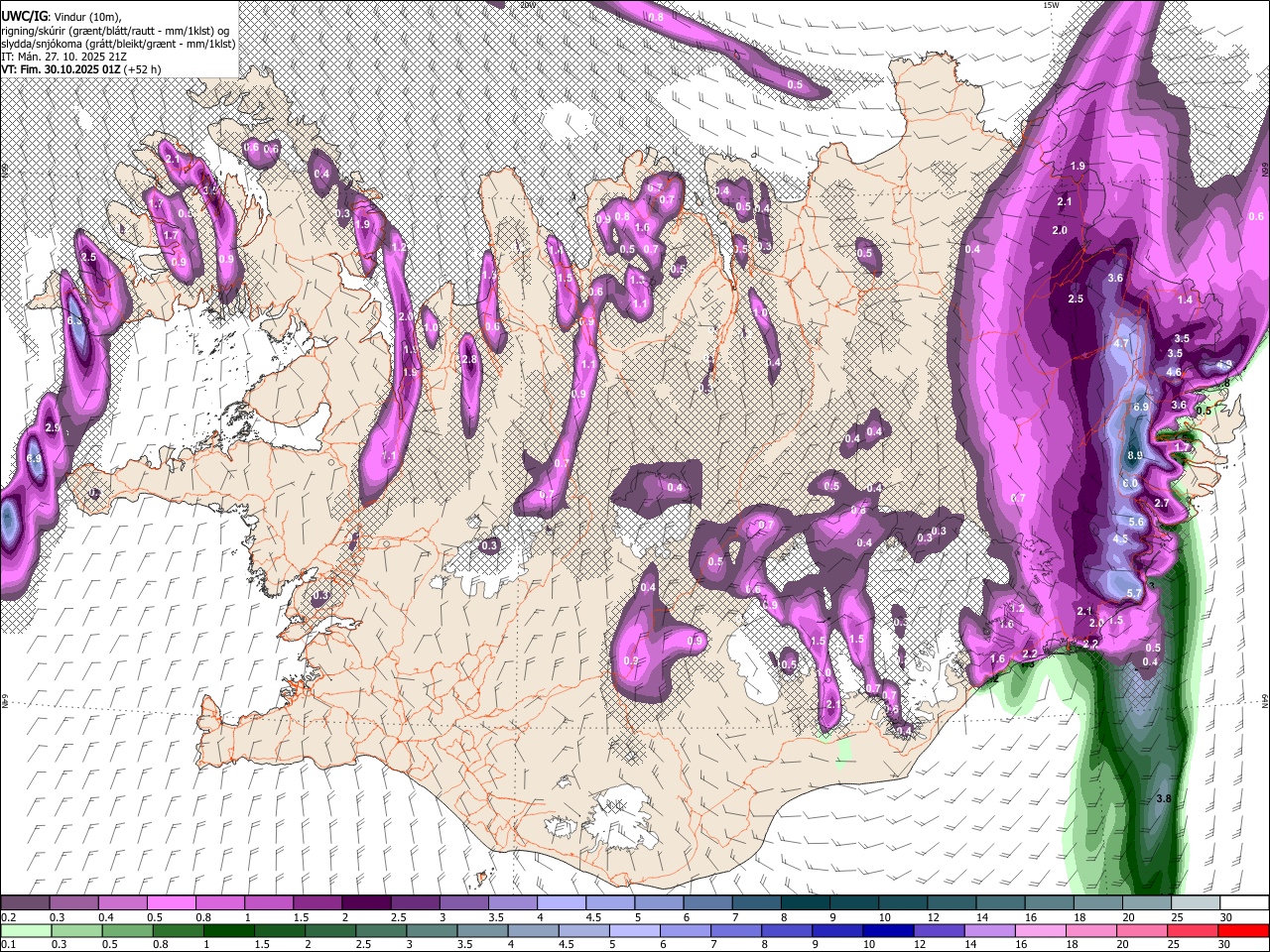
Task: Click the 'UWC/IG' title text
Action: [23, 16]
